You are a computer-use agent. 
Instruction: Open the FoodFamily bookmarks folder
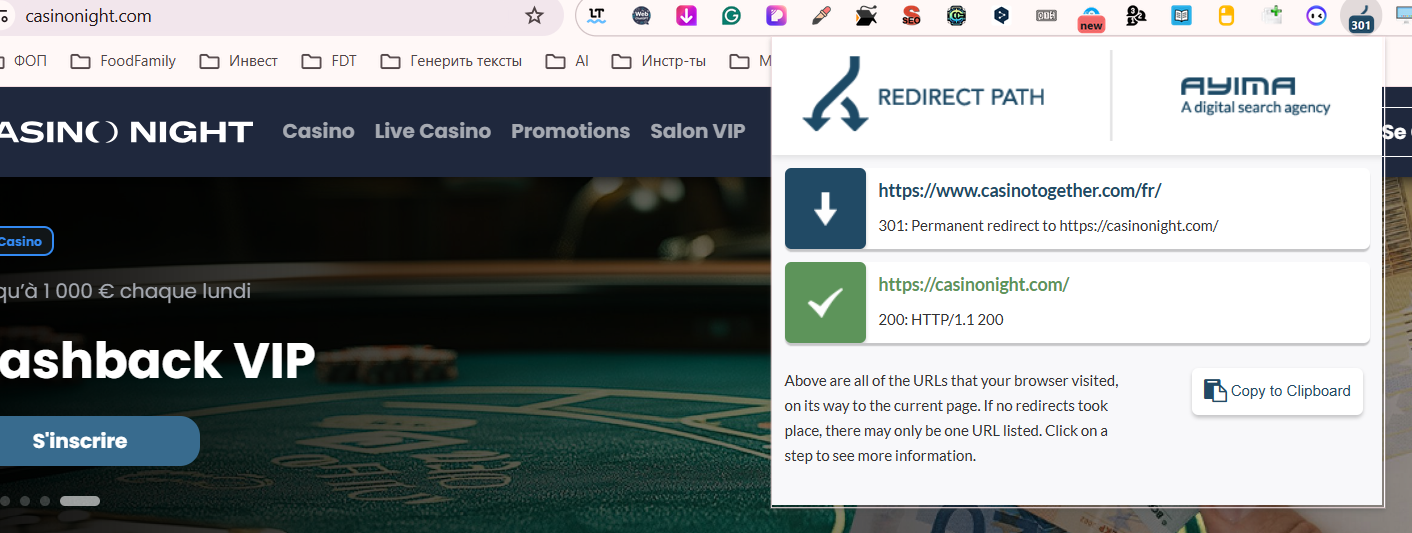(x=123, y=61)
